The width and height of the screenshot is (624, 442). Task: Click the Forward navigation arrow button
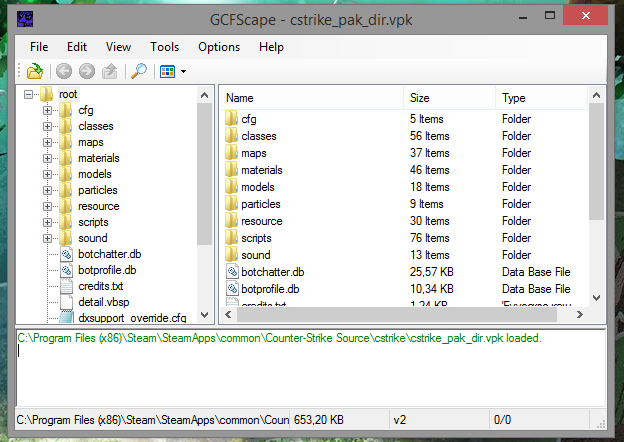pyautogui.click(x=87, y=72)
